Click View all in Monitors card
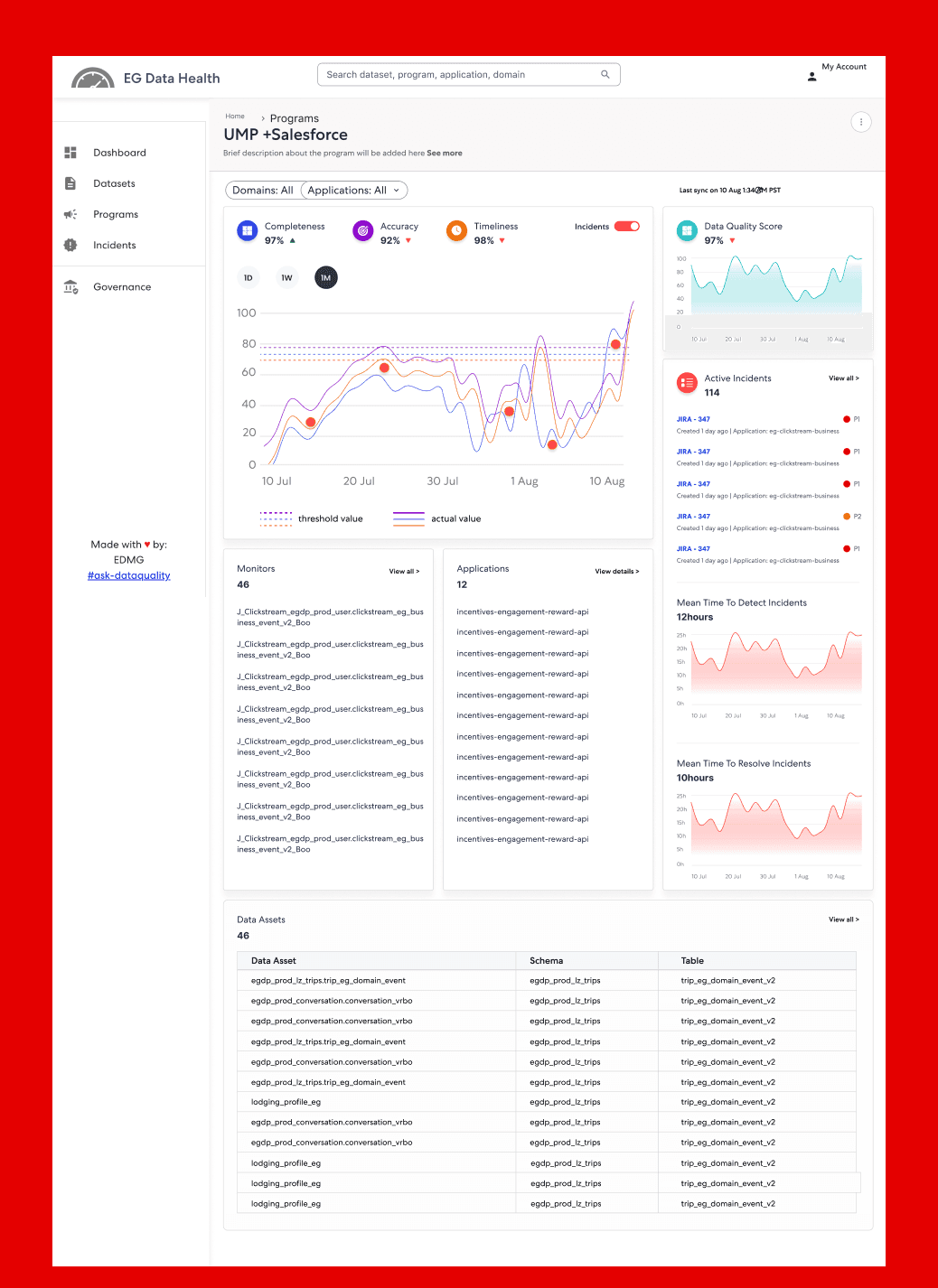Image resolution: width=938 pixels, height=1288 pixels. click(x=404, y=572)
